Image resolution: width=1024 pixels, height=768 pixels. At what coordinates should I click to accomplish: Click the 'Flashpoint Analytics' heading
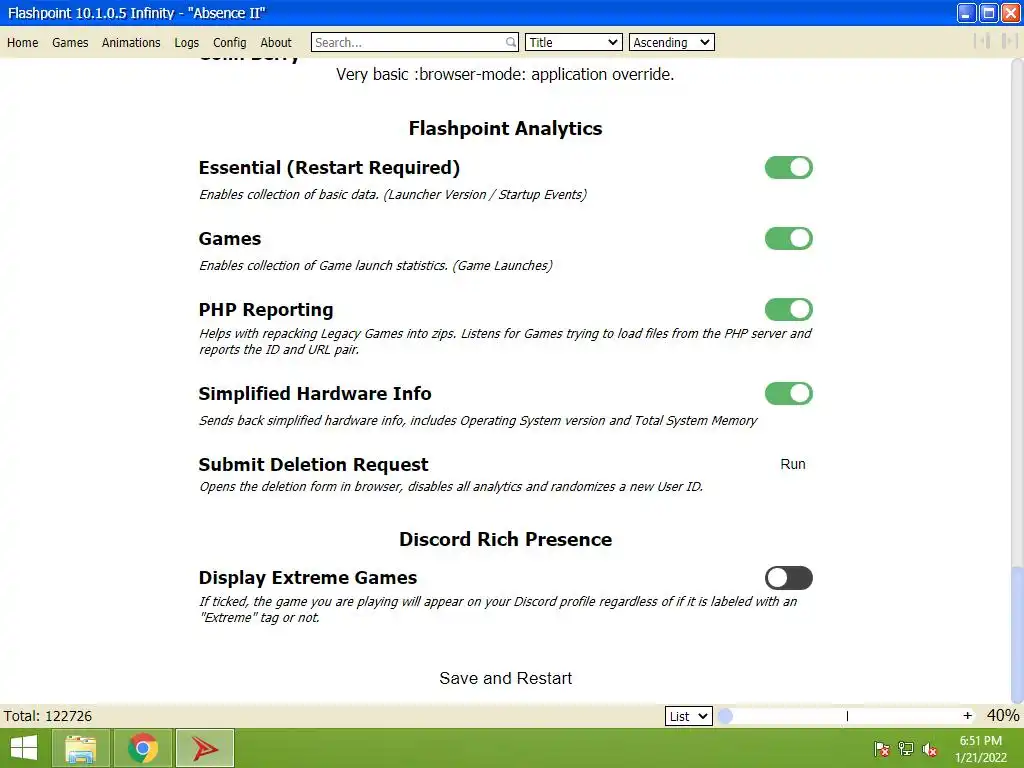pyautogui.click(x=505, y=129)
